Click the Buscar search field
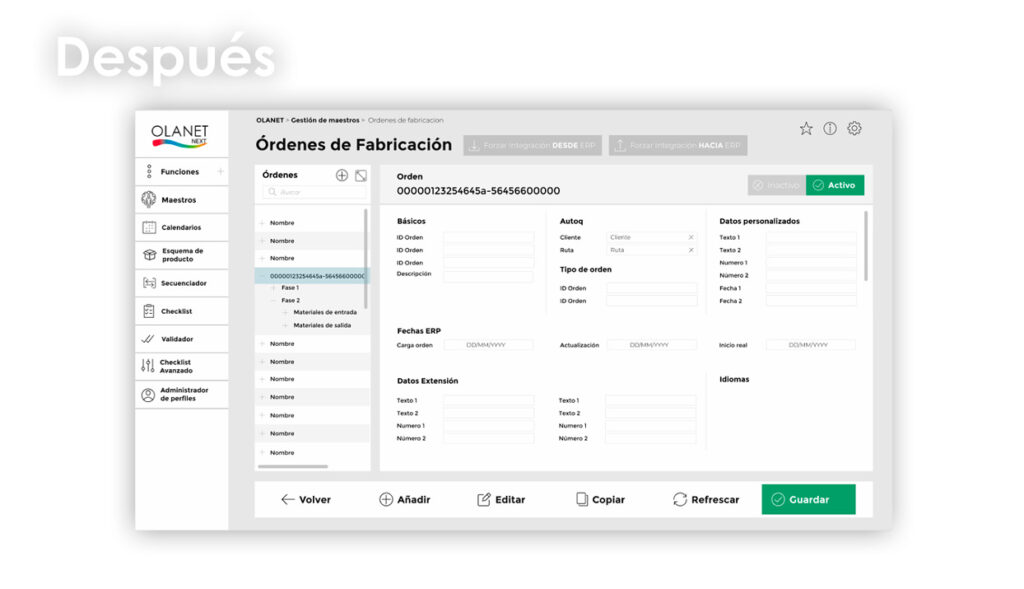 (312, 192)
